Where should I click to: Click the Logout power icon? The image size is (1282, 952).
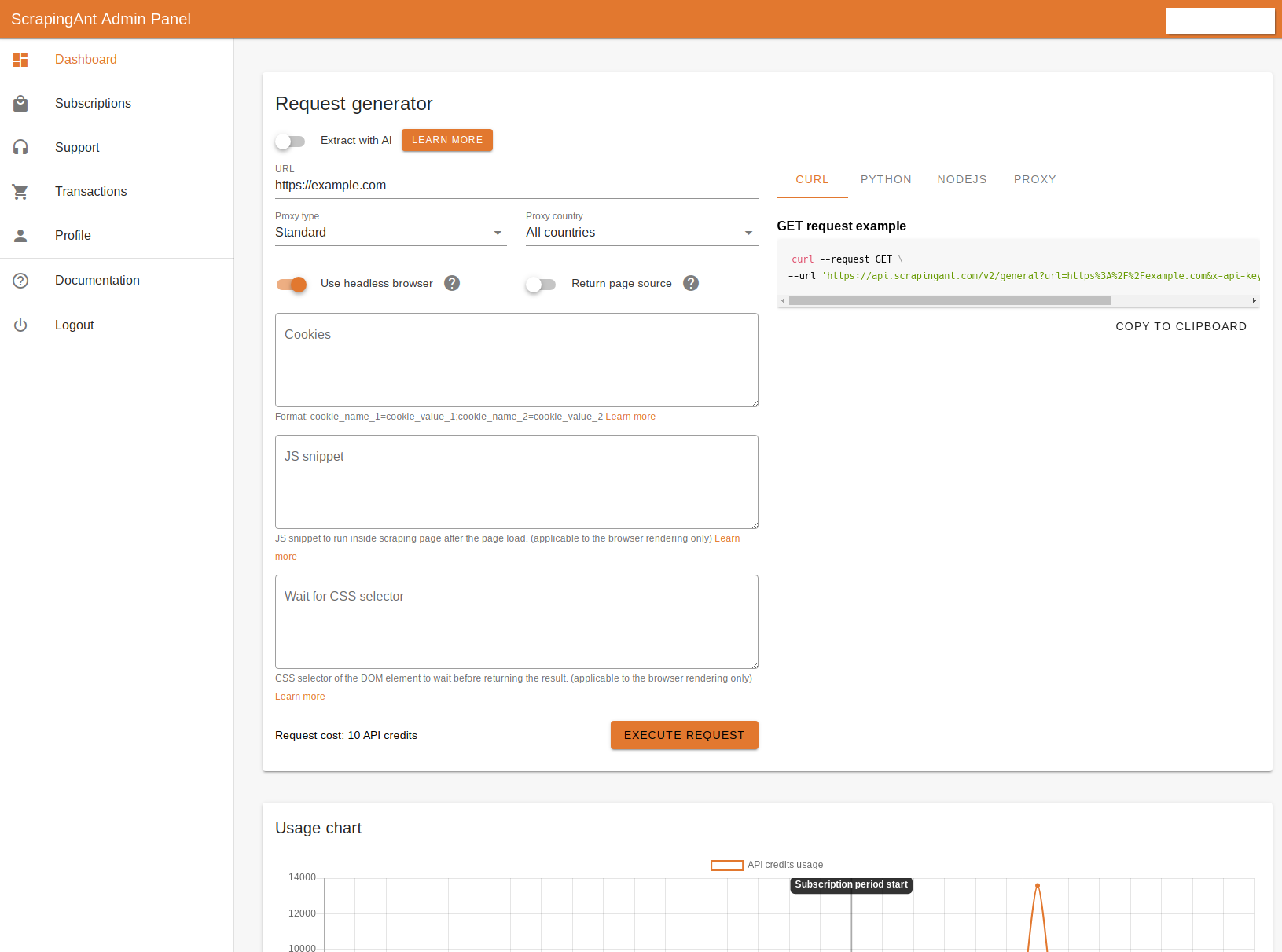tap(20, 325)
